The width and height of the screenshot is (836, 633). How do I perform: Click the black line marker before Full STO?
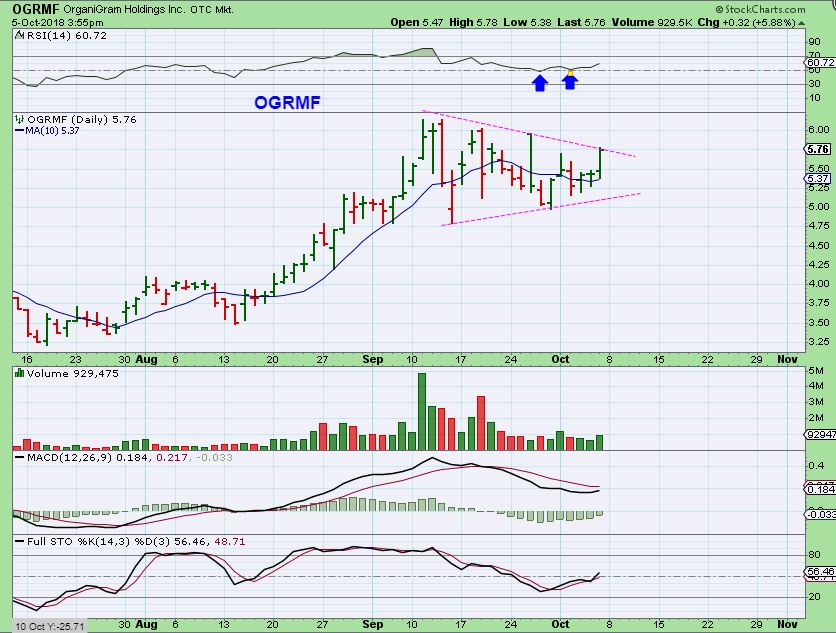tap(20, 542)
